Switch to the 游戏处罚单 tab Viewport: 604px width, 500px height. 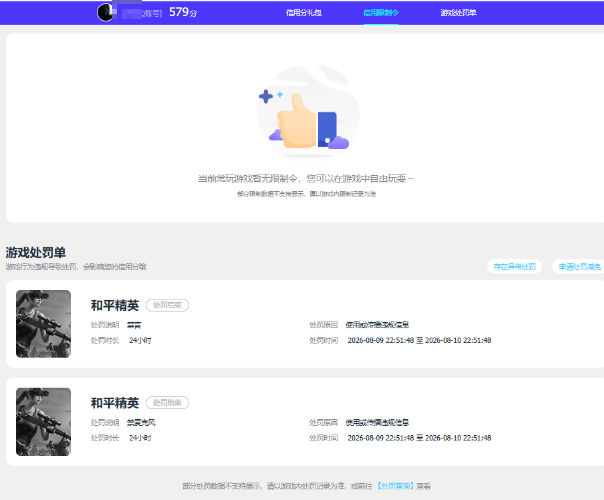tap(458, 13)
